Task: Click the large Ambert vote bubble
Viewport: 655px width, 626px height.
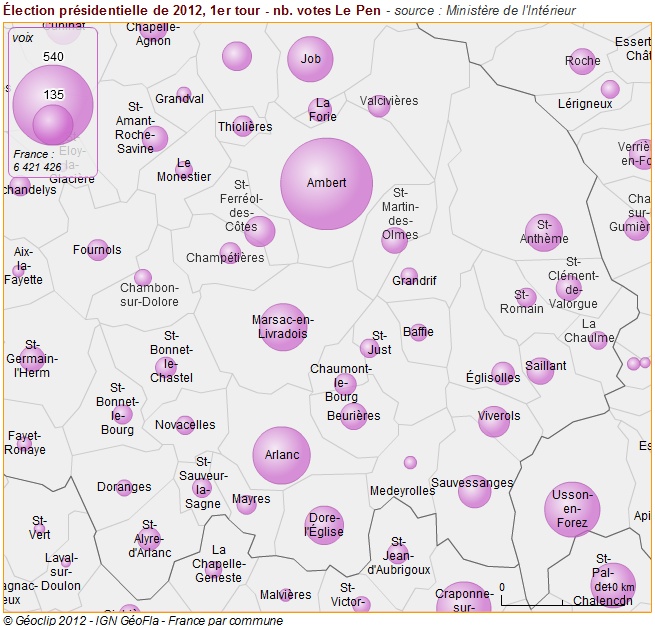Action: point(326,184)
